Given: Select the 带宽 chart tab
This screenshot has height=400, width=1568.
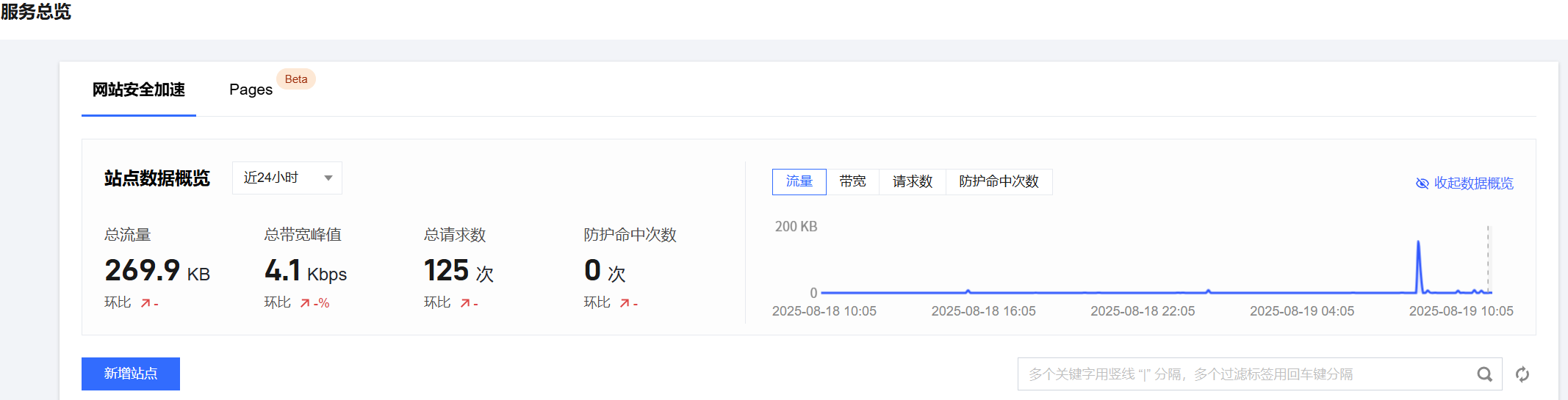Looking at the screenshot, I should [852, 181].
